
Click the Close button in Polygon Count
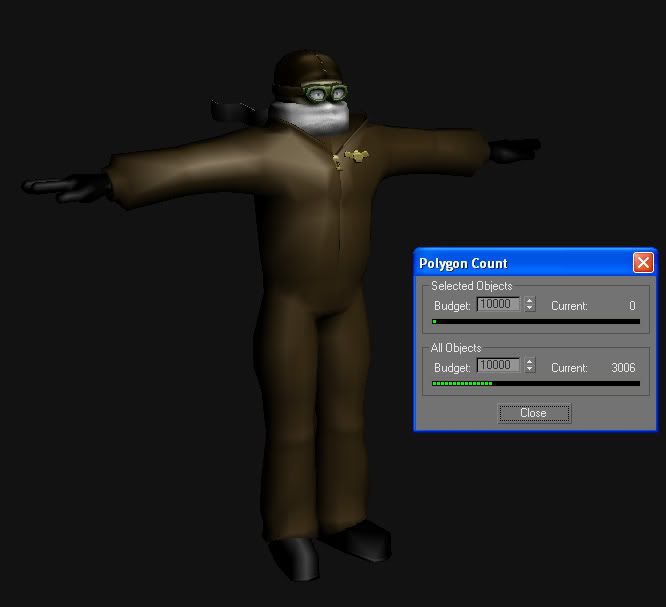[x=534, y=413]
